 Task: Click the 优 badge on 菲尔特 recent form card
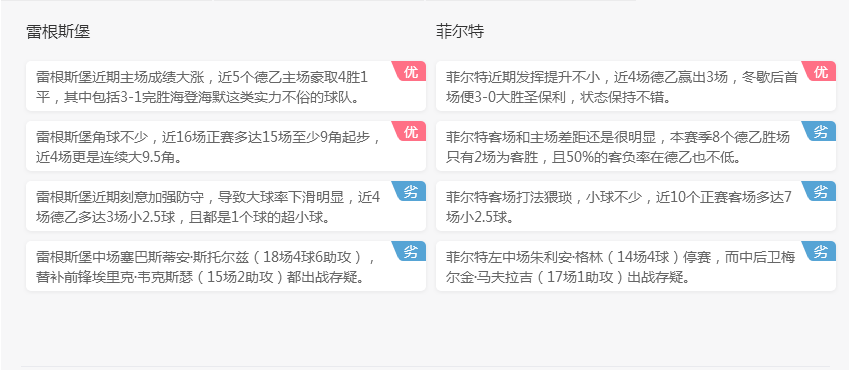tap(820, 71)
